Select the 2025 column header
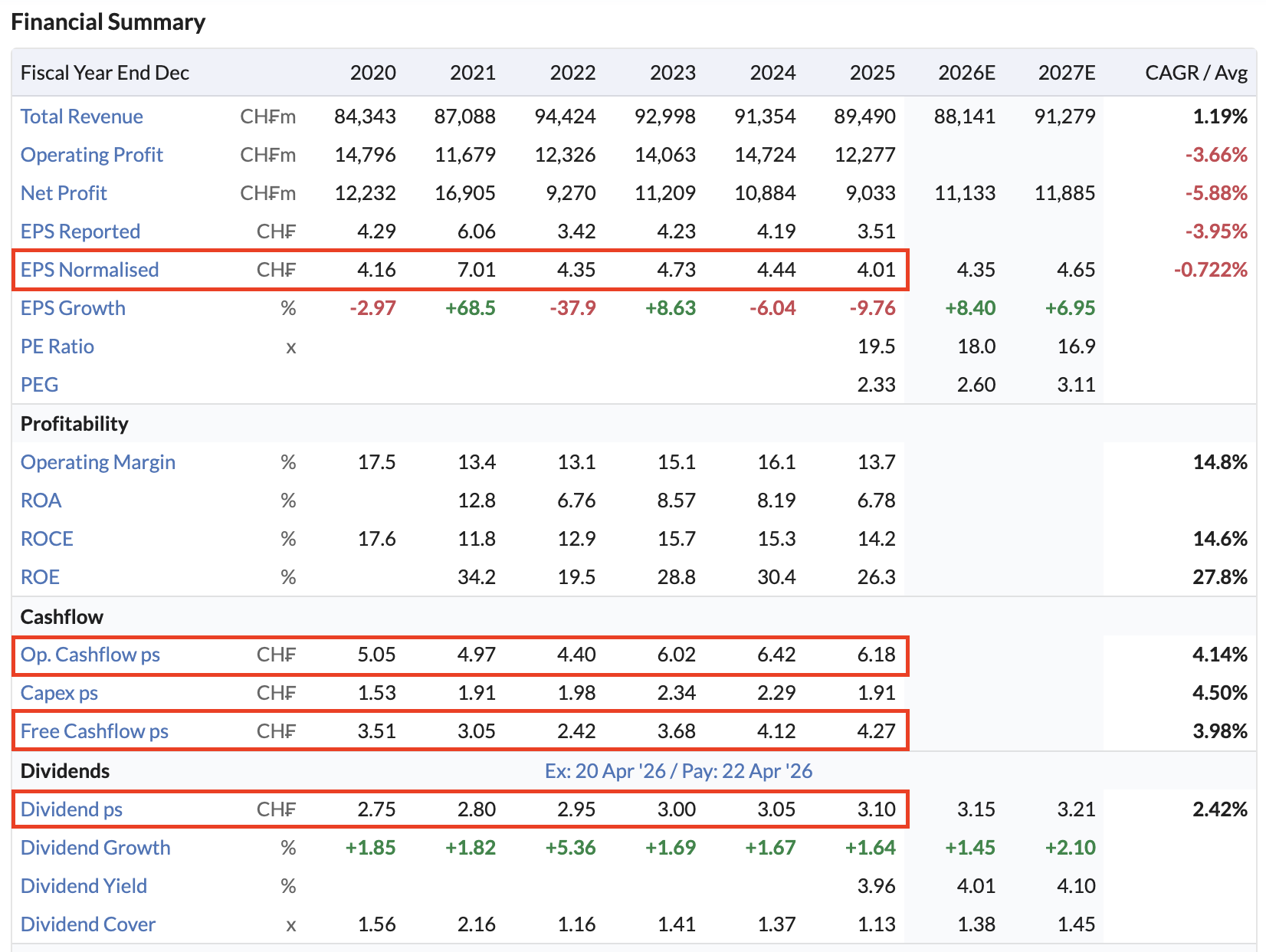This screenshot has height=952, width=1266. click(873, 73)
